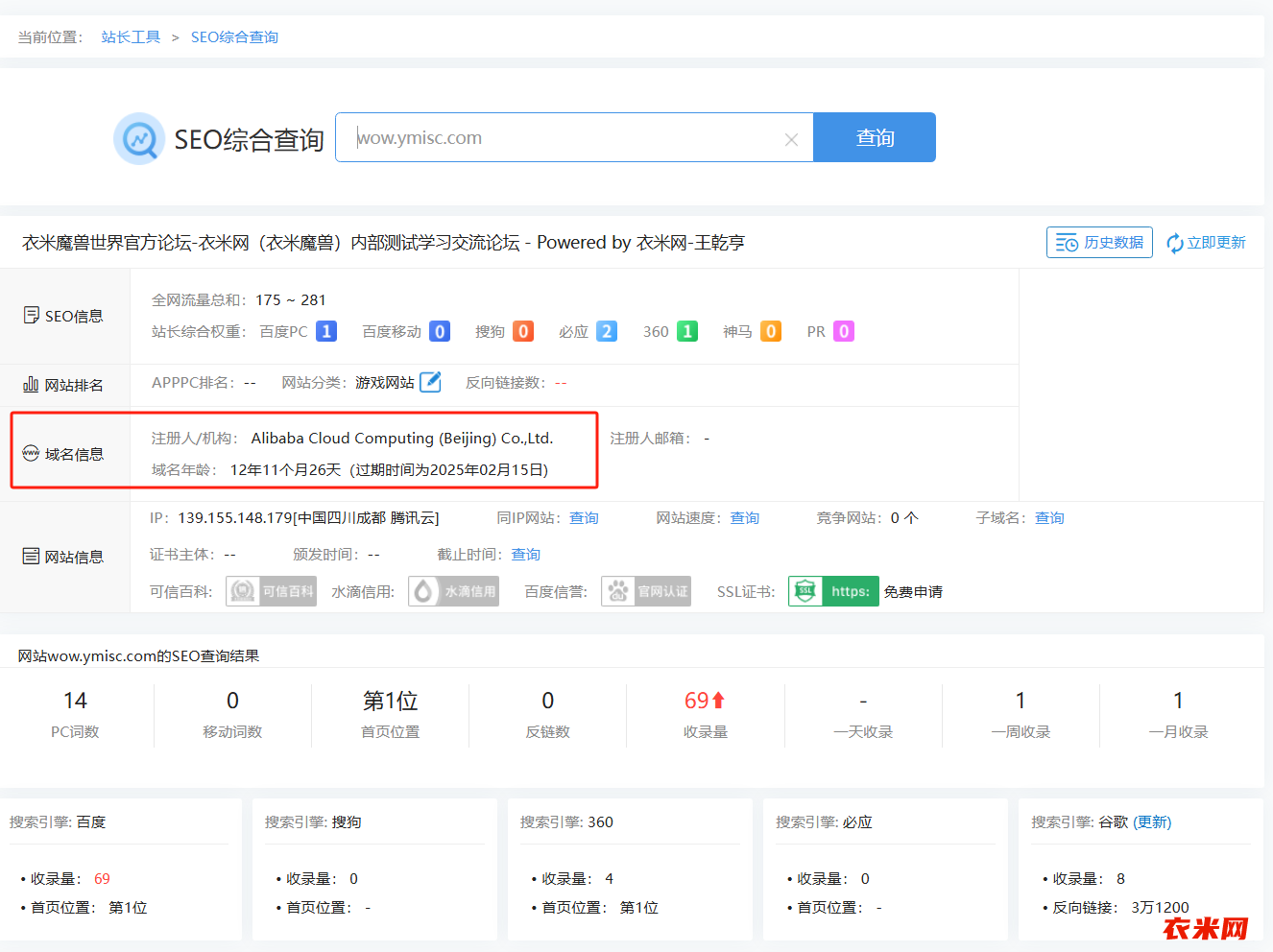Click registrant Alibaba Cloud Computing text

pos(402,439)
